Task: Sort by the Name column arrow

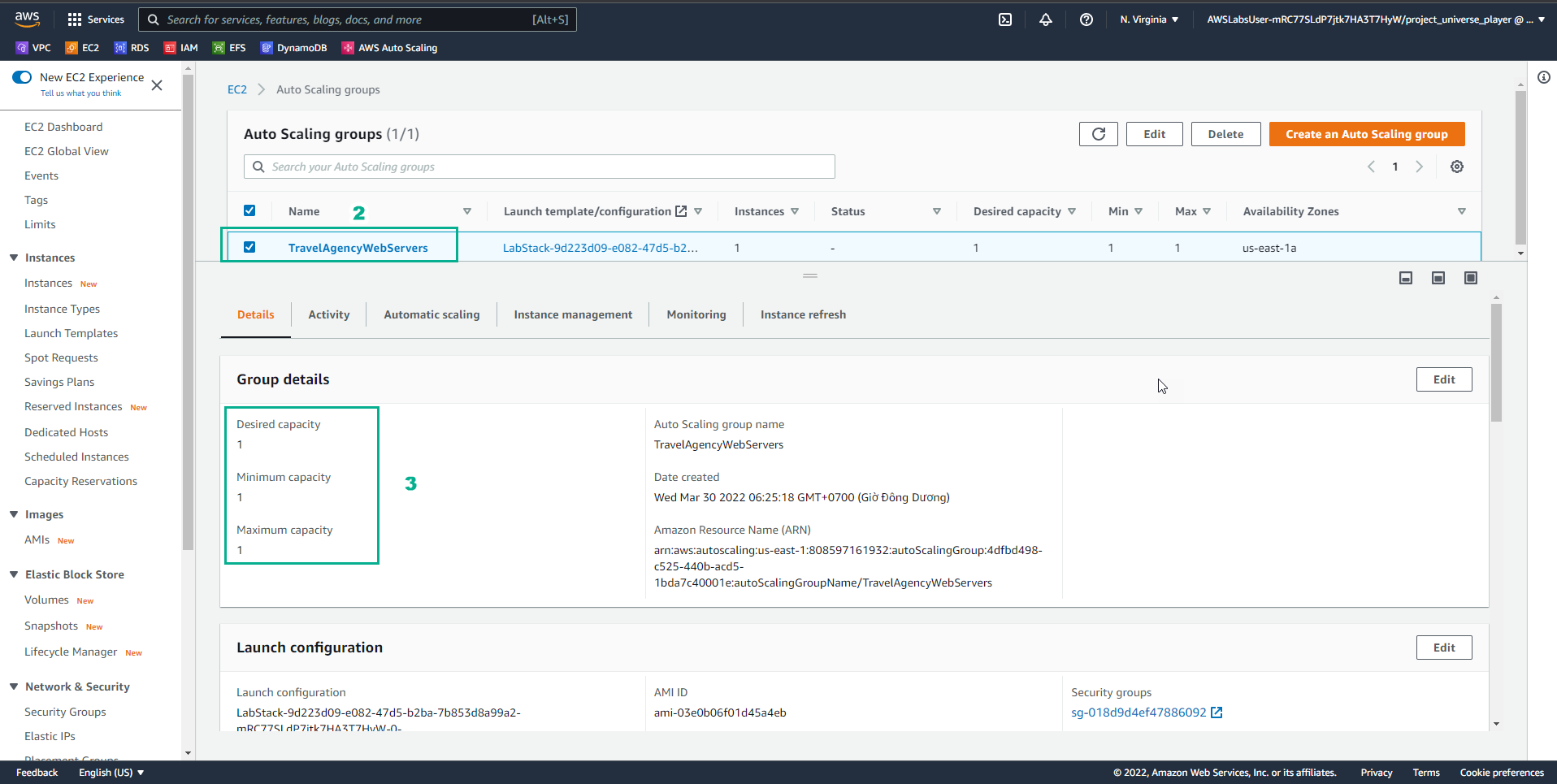Action: pos(467,211)
